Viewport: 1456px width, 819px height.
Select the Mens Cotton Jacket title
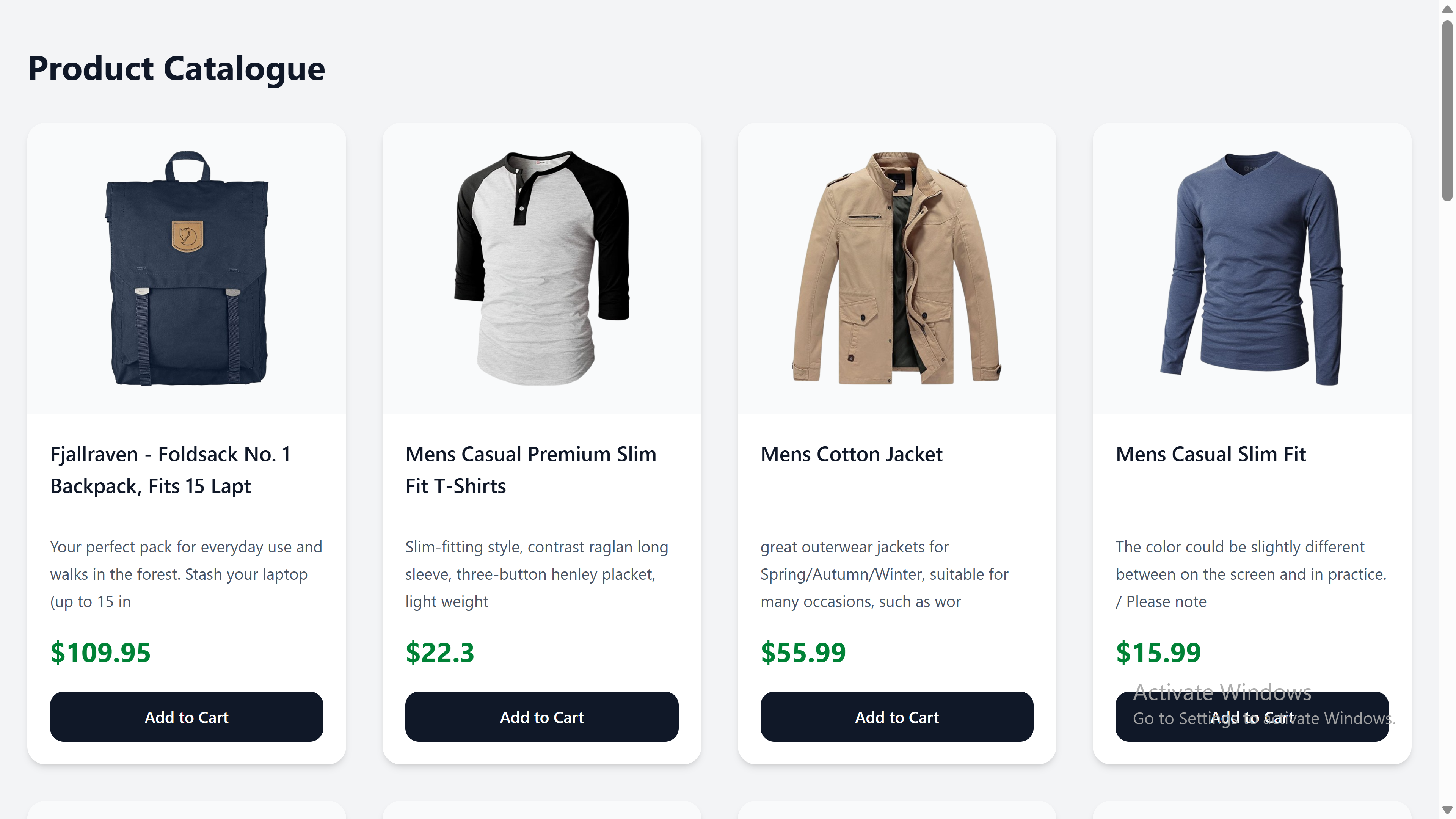[851, 454]
